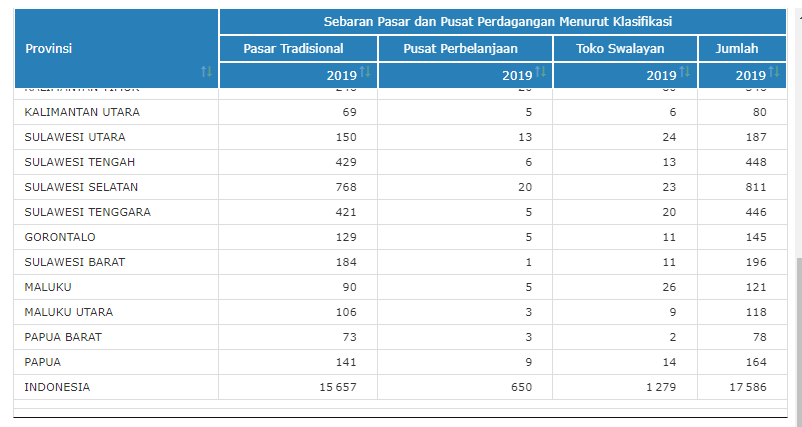This screenshot has height=427, width=802.
Task: Sort by Toko Swalayan 2019 arrows
Action: pos(685,72)
